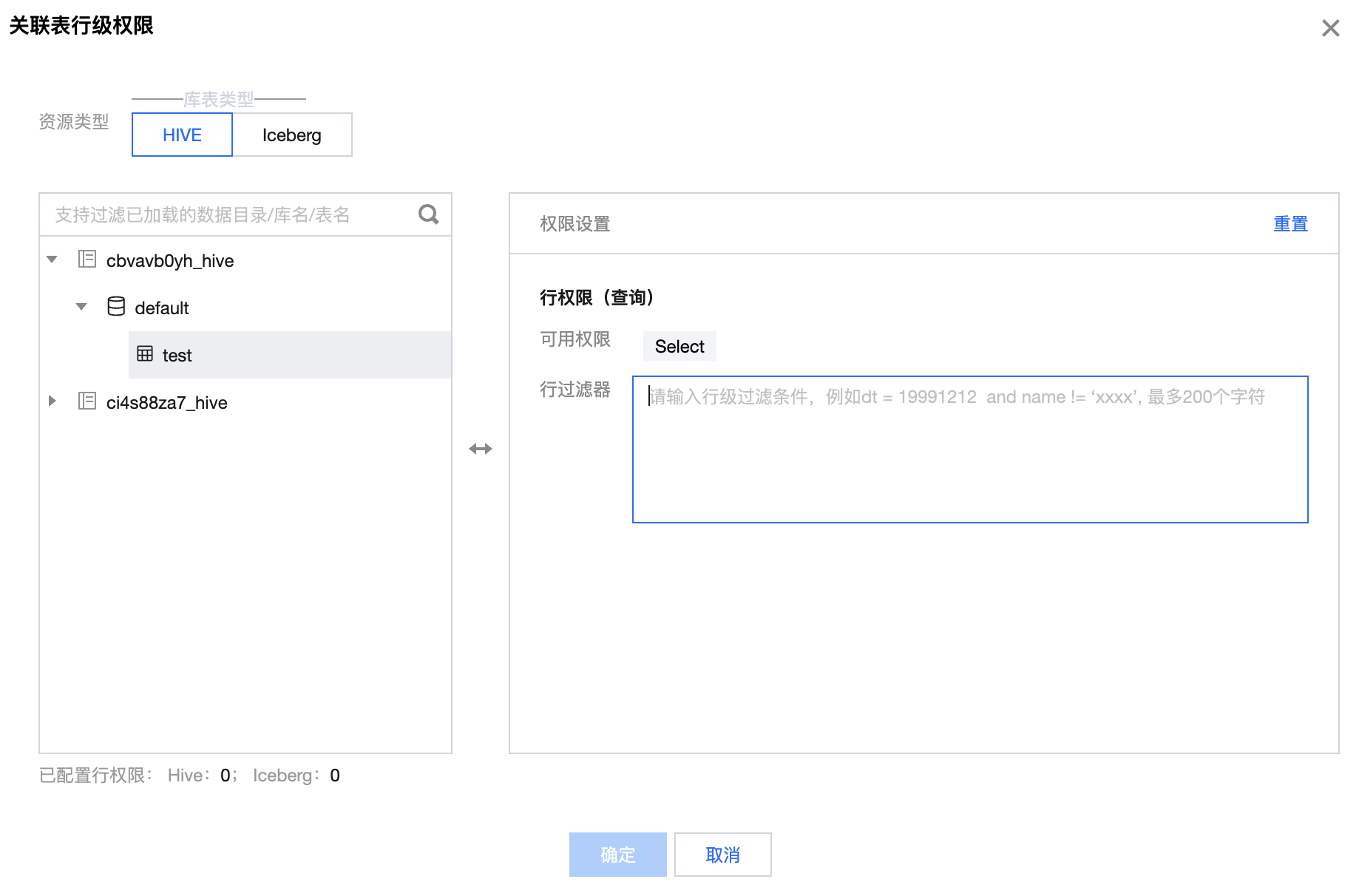This screenshot has width=1359, height=896.
Task: Click the ci4s88za7_hive catalog icon
Action: coord(87,401)
